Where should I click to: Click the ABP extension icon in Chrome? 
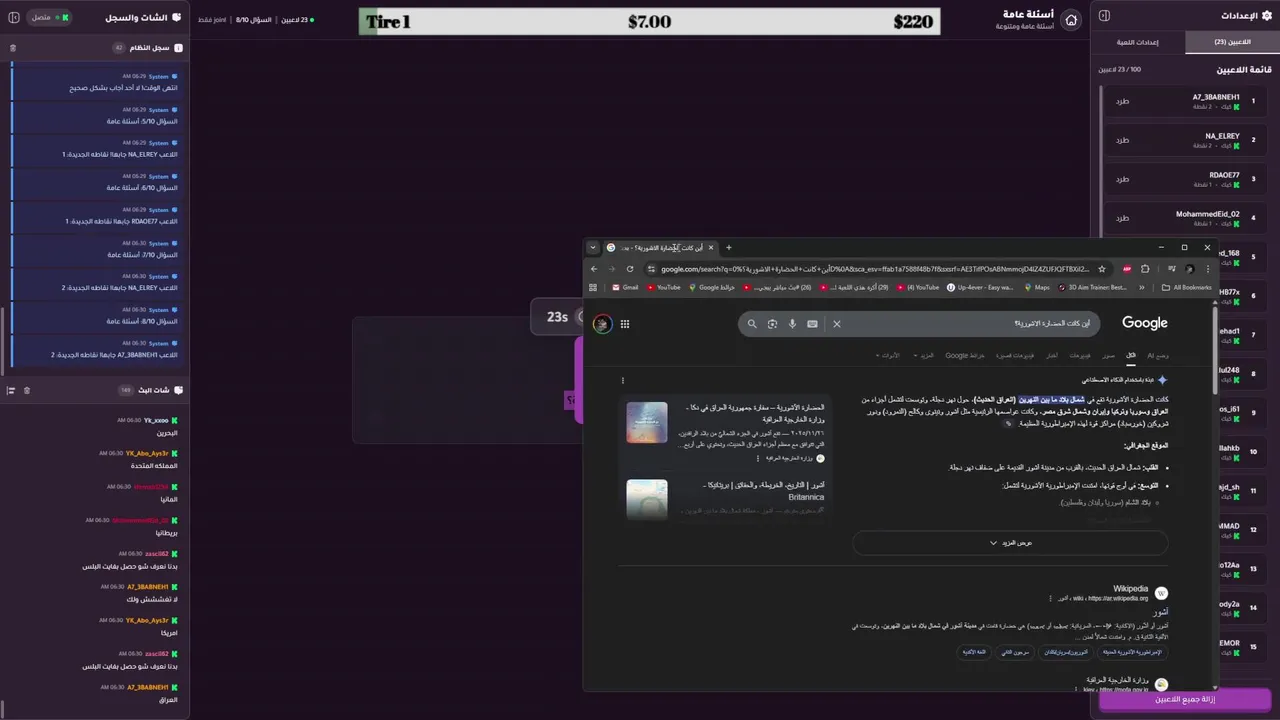click(1127, 269)
